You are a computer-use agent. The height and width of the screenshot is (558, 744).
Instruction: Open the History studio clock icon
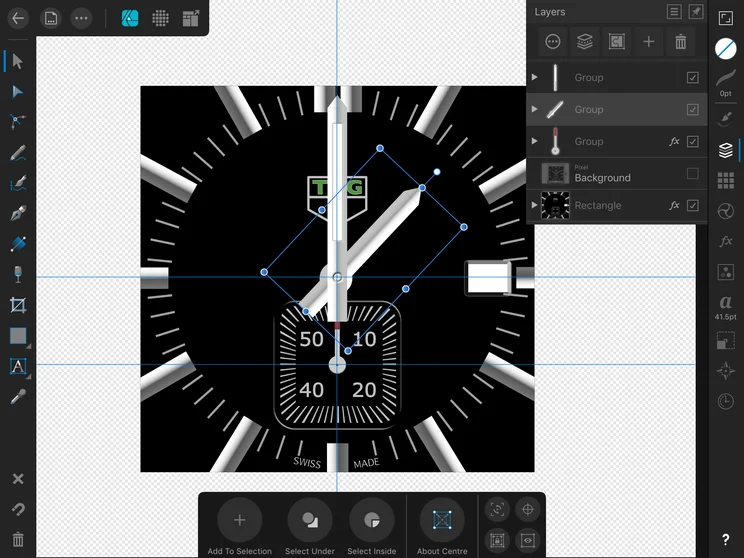(x=725, y=401)
